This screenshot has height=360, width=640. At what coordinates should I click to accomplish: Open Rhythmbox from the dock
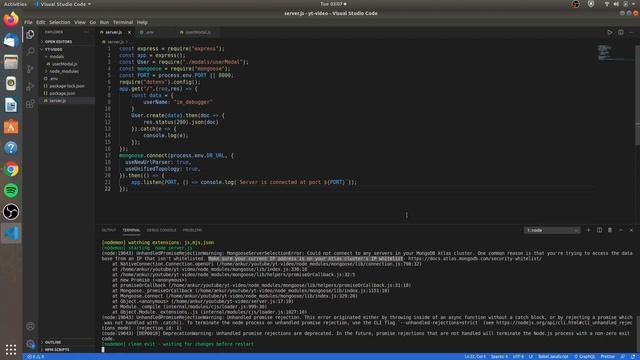[11, 84]
